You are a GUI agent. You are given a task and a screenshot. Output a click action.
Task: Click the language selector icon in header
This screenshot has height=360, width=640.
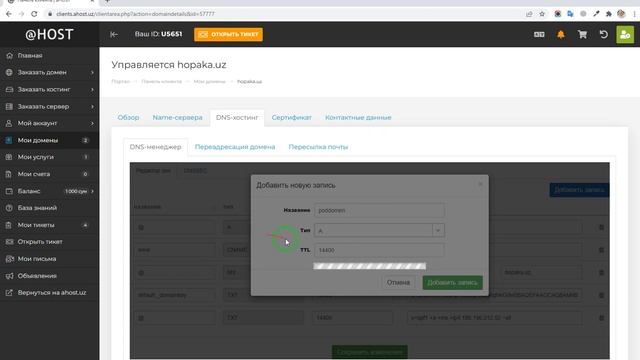click(539, 35)
